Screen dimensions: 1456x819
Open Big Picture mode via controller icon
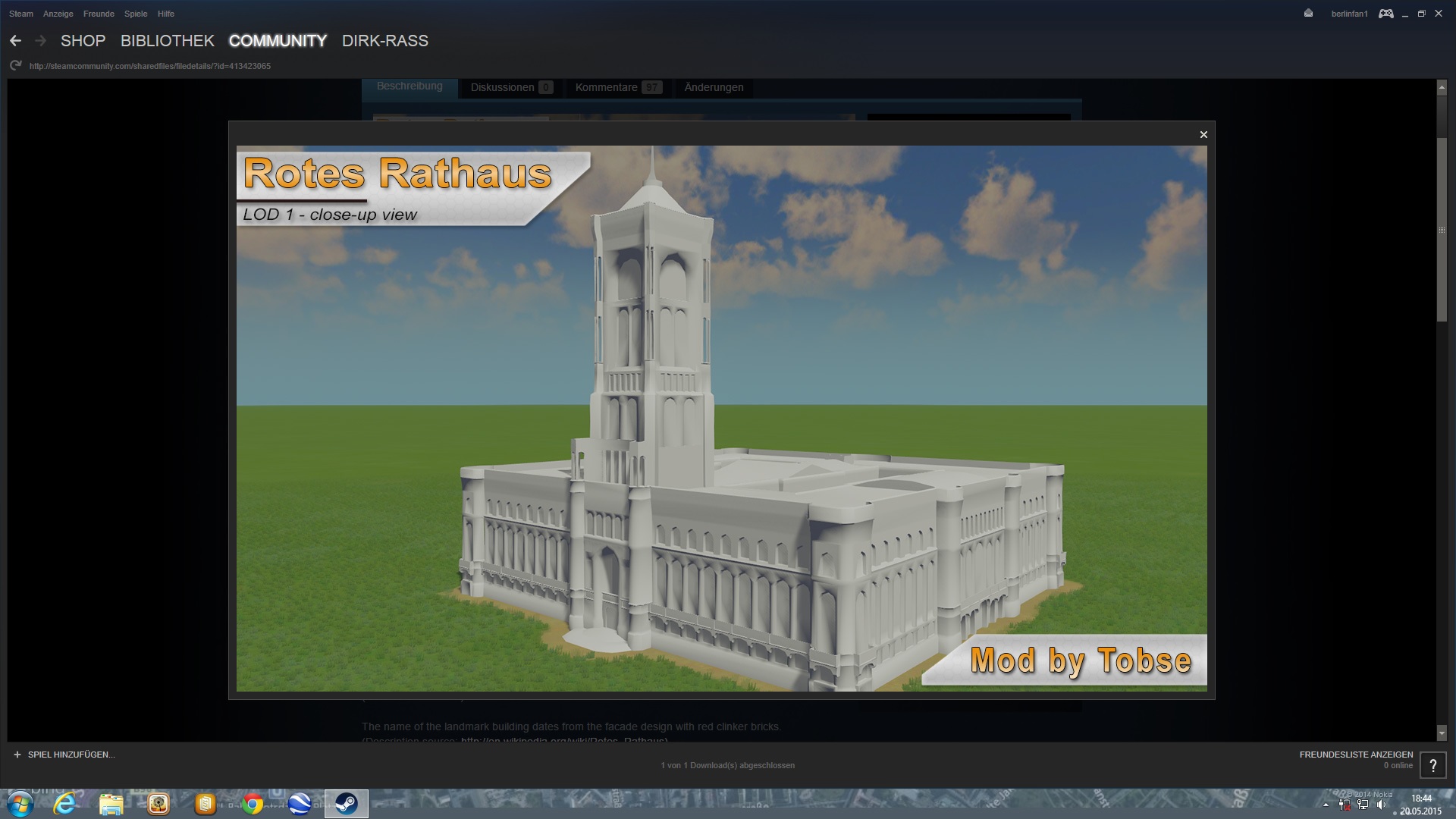(1385, 14)
